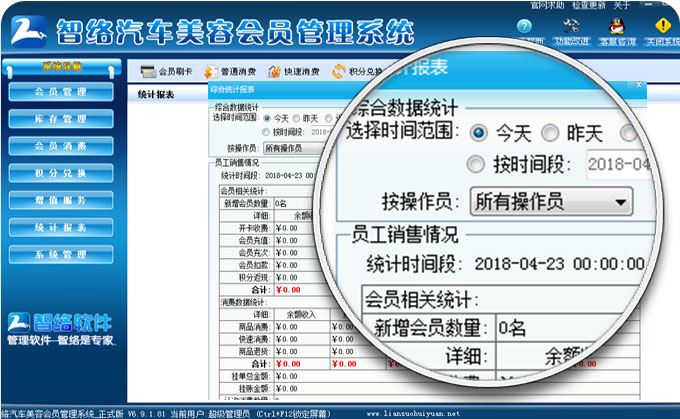Click the 会员充值 row label
The width and height of the screenshot is (680, 419).
(254, 240)
